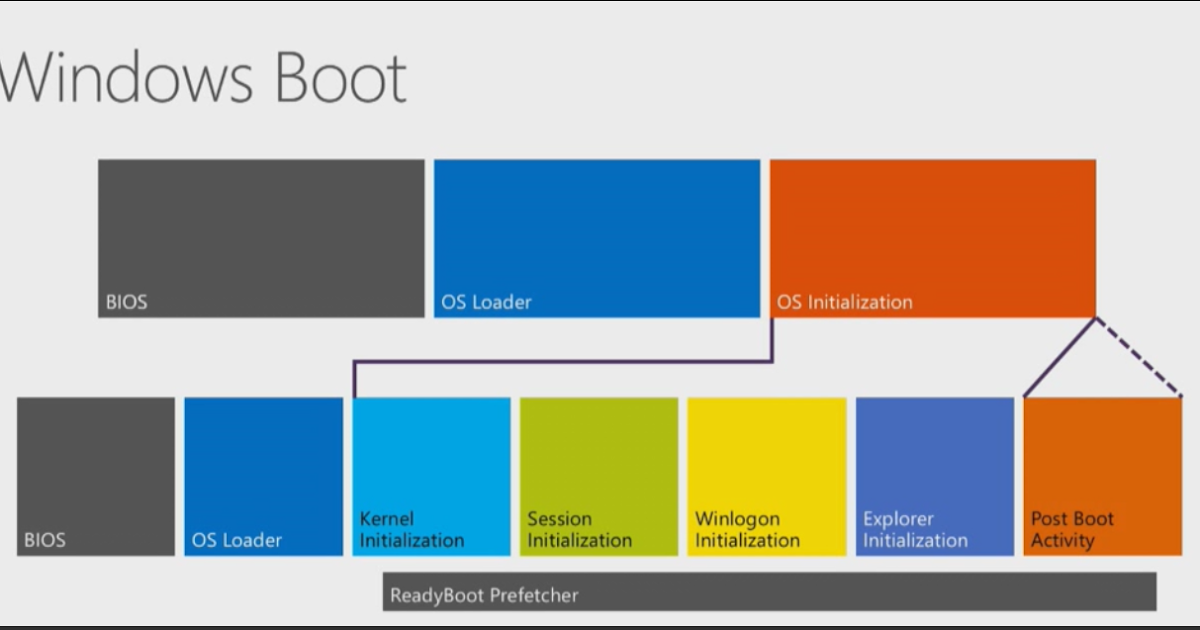1200x630 pixels.
Task: Click the yellow Winlogon Initialization block
Action: [x=766, y=475]
